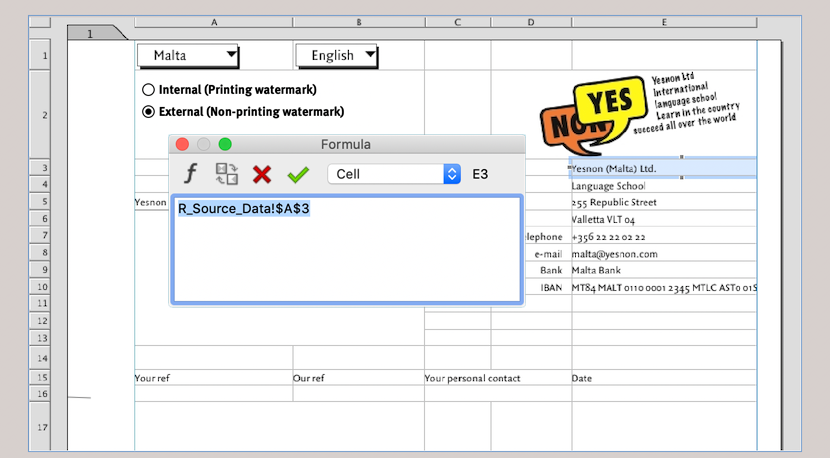Click in the formula text field
Image resolution: width=830 pixels, height=458 pixels.
[x=346, y=250]
